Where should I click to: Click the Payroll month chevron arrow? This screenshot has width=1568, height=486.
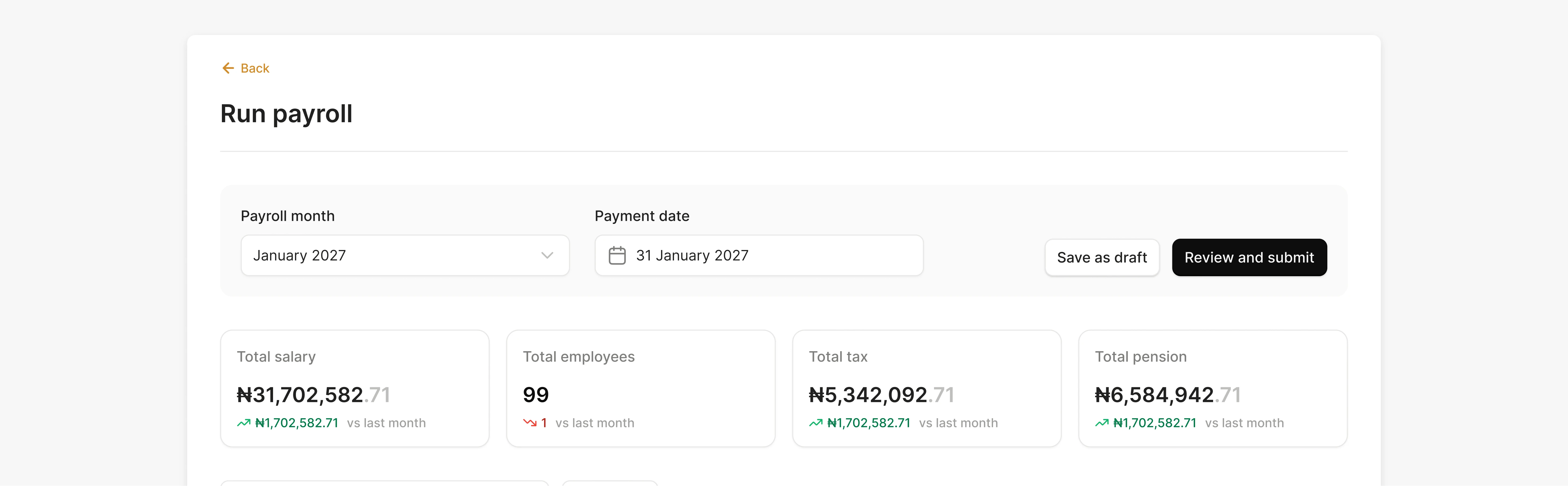pos(547,255)
